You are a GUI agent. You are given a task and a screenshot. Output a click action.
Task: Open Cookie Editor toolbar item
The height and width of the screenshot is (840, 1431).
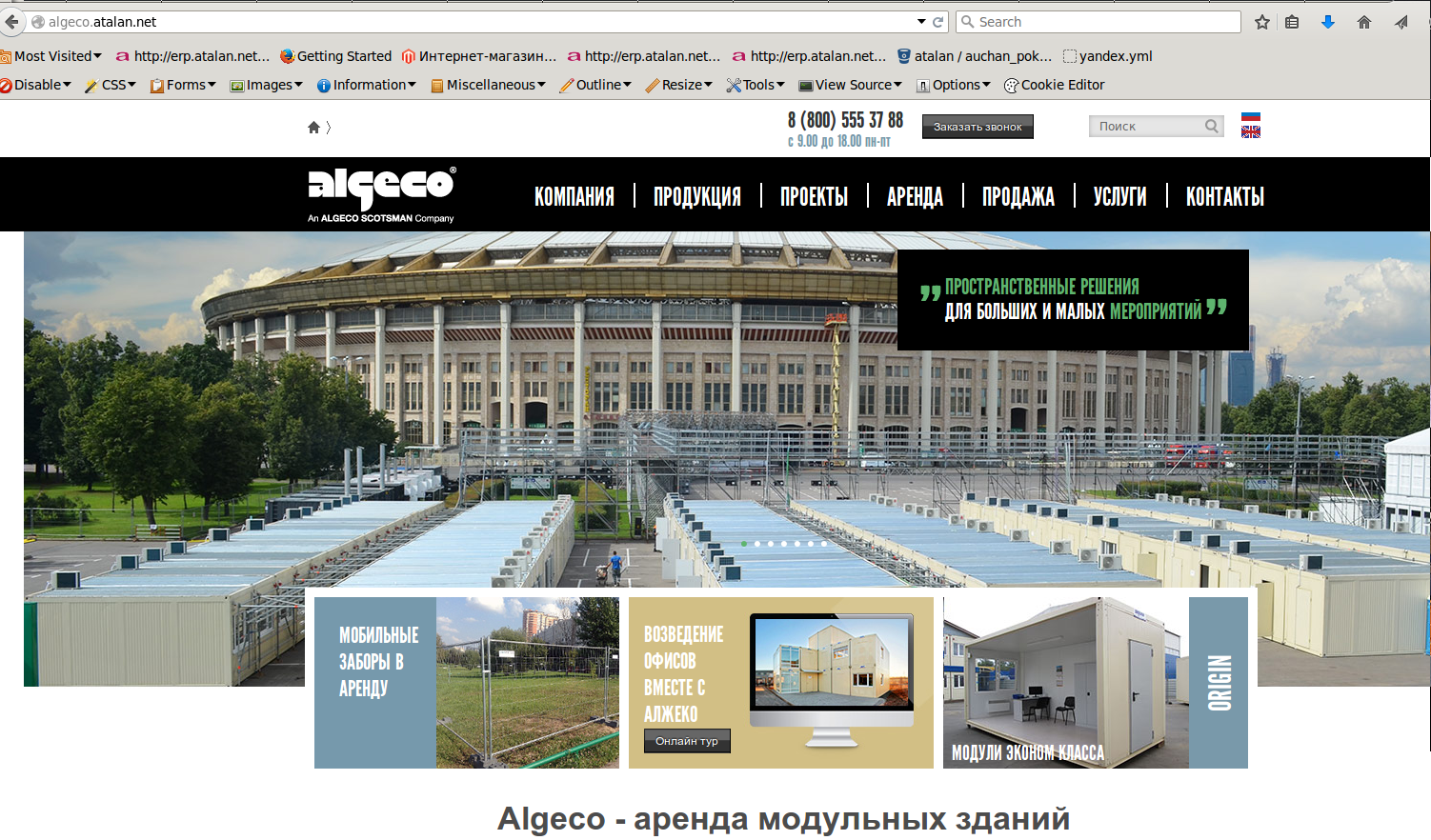(x=1055, y=85)
